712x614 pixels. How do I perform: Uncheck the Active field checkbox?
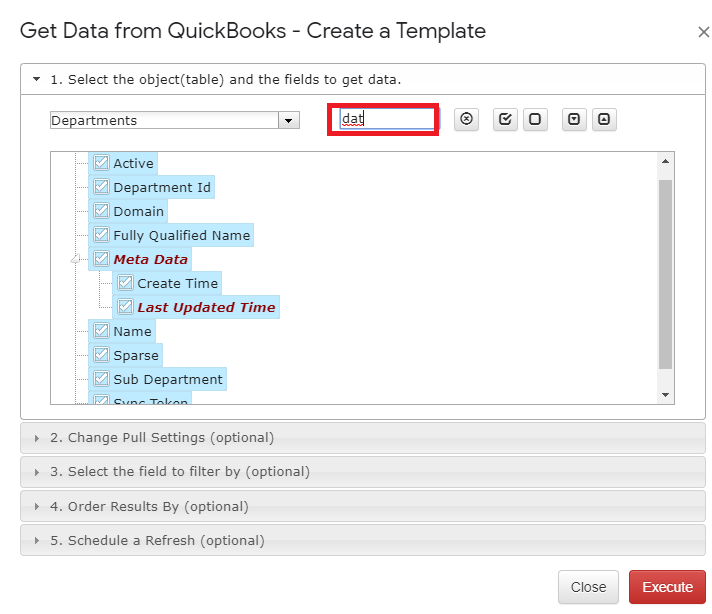pos(101,163)
